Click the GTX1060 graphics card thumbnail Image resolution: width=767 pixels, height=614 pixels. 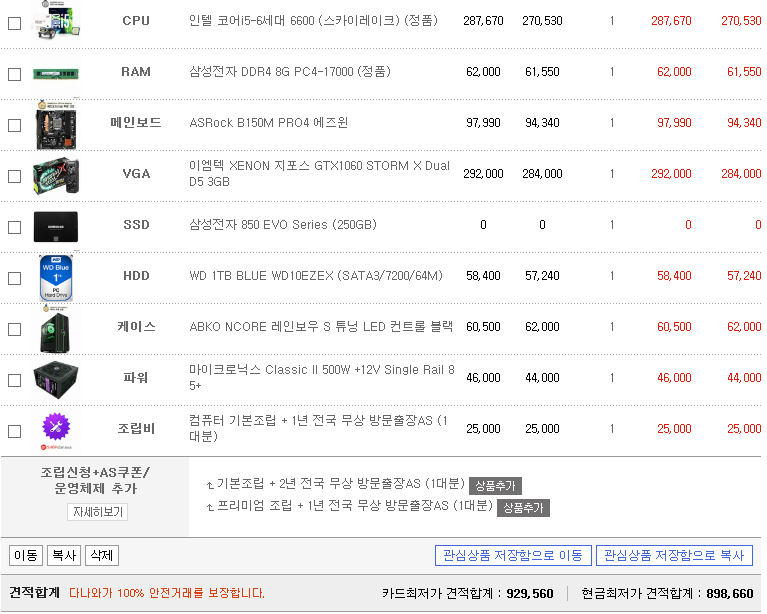[56, 175]
